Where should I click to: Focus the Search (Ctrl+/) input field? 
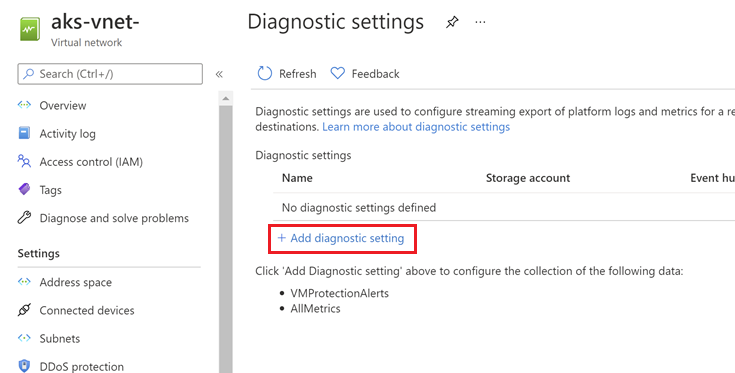tap(110, 74)
